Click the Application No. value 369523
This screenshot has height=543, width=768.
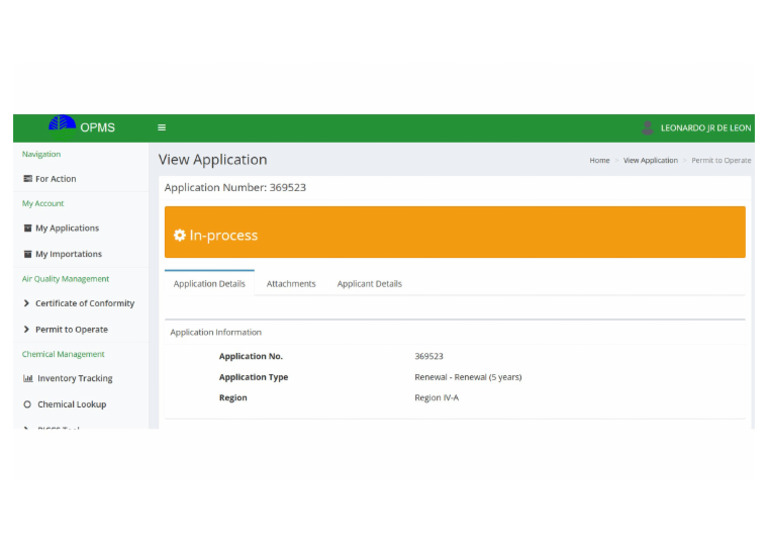(x=429, y=356)
